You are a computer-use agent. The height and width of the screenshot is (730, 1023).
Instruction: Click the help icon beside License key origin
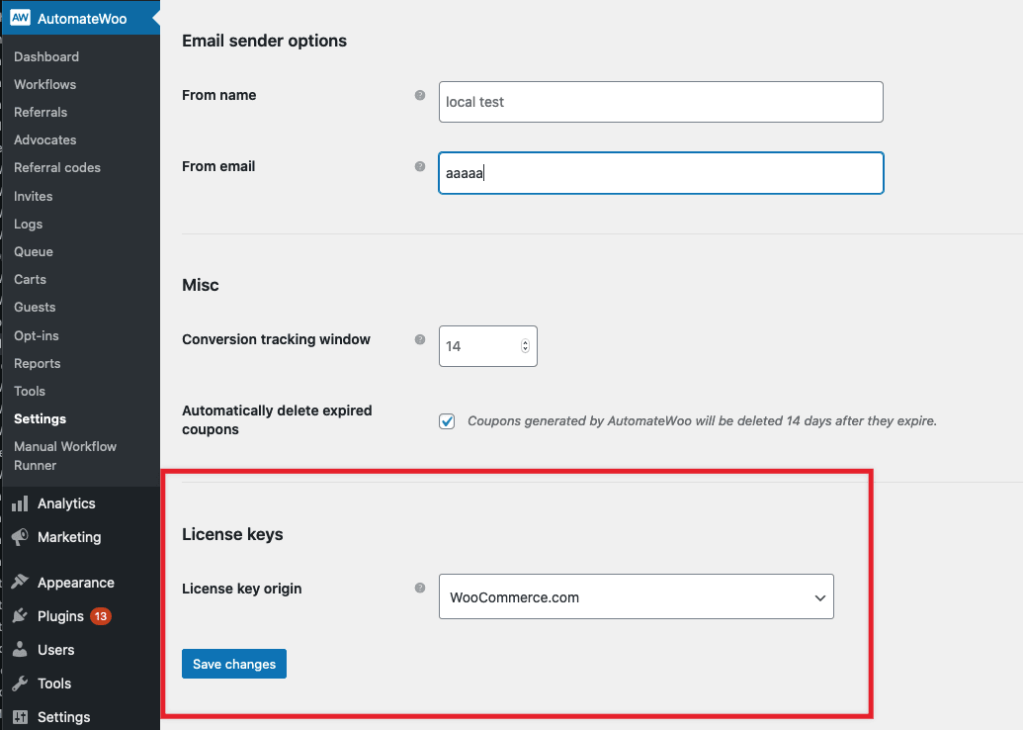pyautogui.click(x=419, y=589)
